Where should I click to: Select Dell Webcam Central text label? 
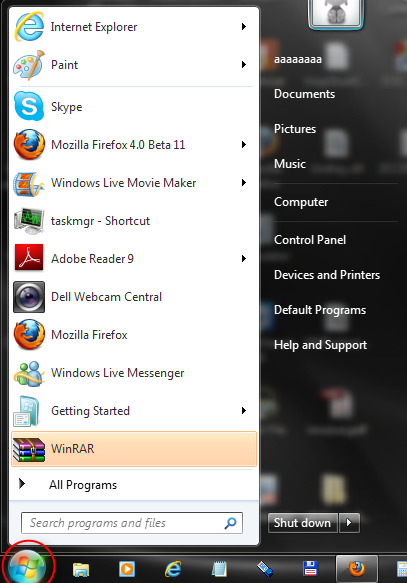106,297
